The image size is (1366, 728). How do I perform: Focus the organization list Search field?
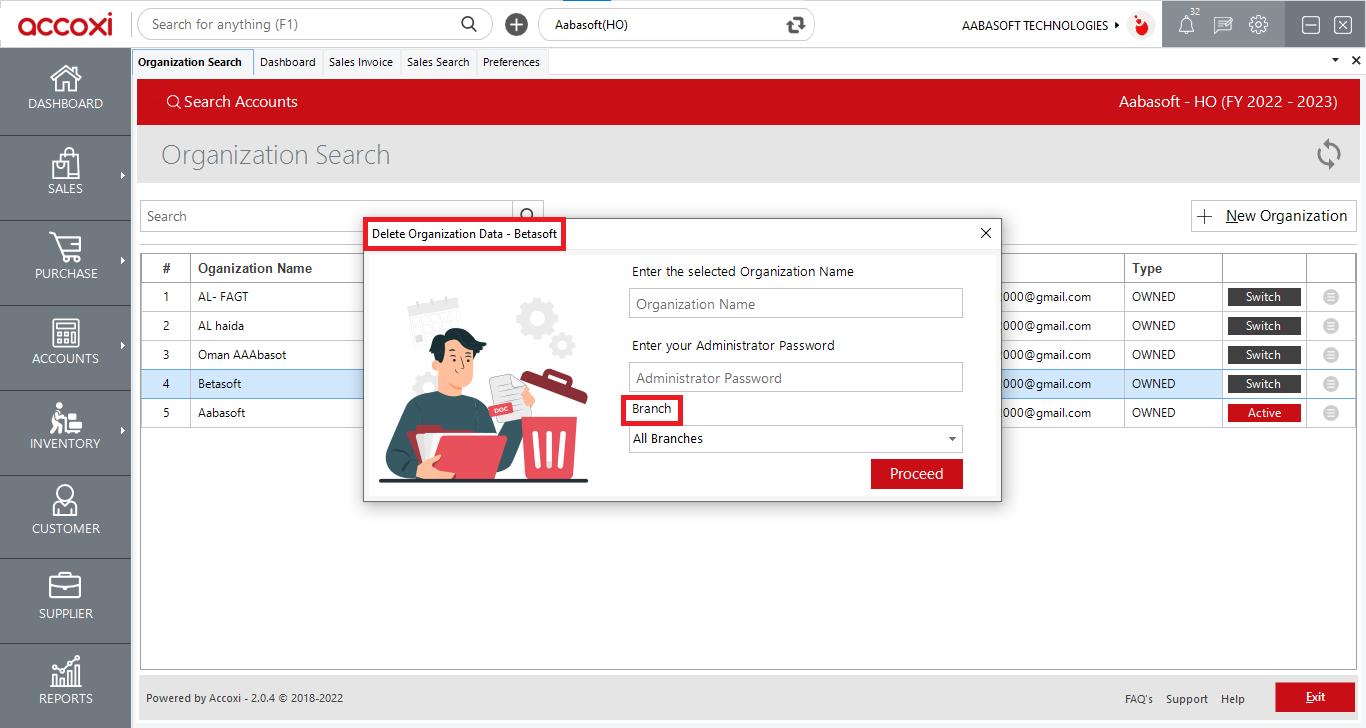[x=326, y=216]
